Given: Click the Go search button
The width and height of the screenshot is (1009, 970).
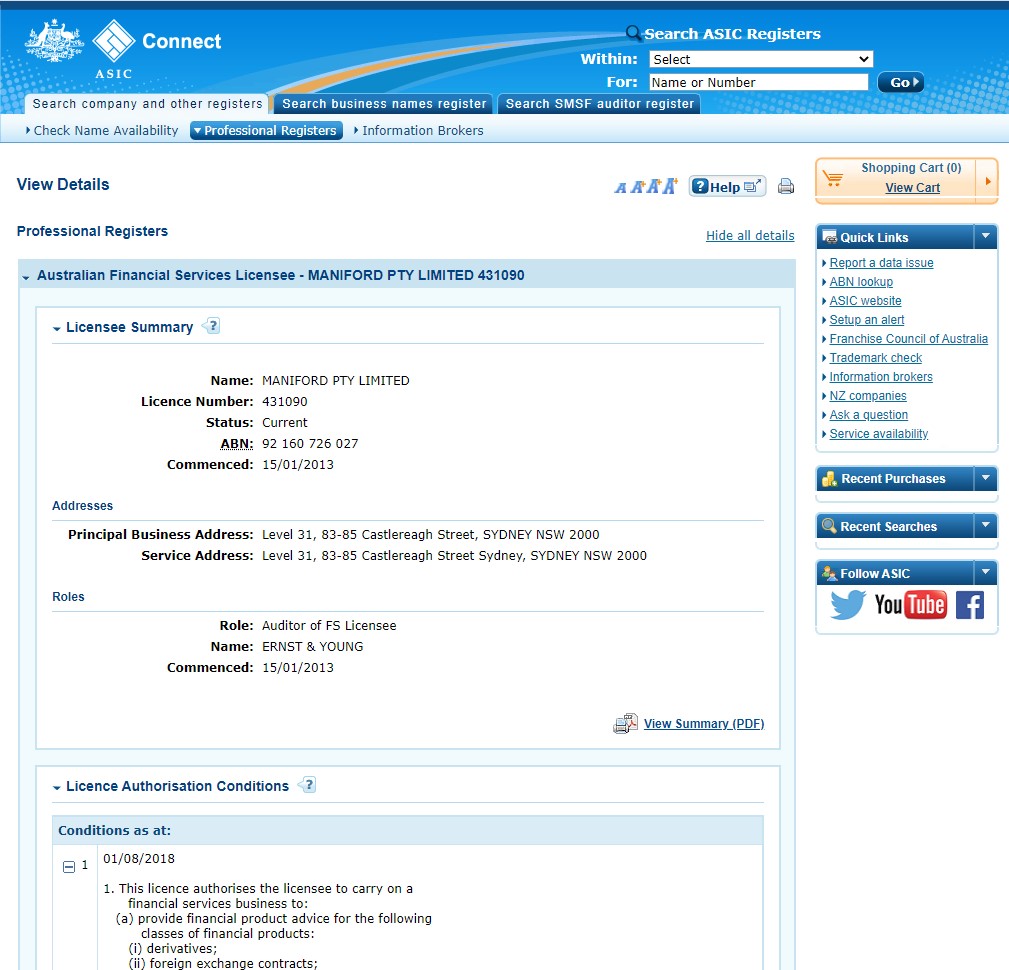Looking at the screenshot, I should point(901,82).
